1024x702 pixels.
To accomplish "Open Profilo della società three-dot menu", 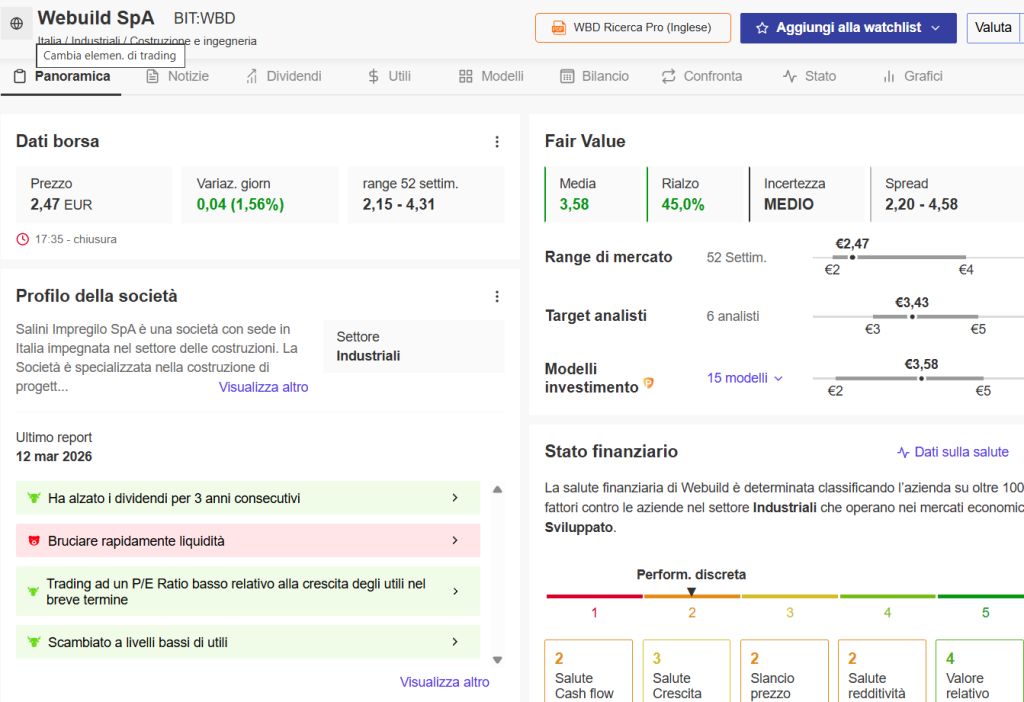I will click(497, 296).
